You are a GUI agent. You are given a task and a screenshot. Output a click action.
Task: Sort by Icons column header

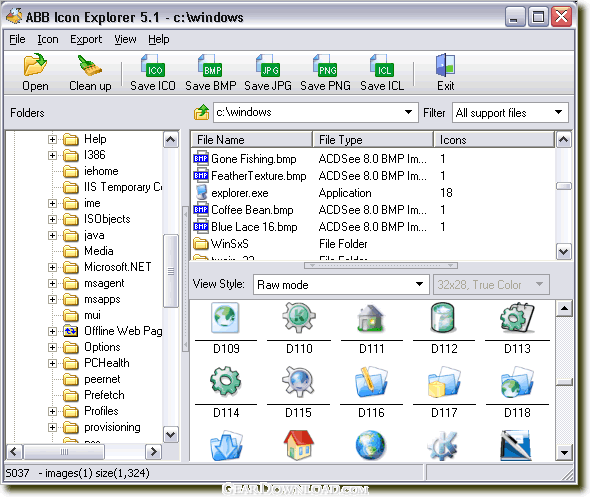(x=494, y=140)
